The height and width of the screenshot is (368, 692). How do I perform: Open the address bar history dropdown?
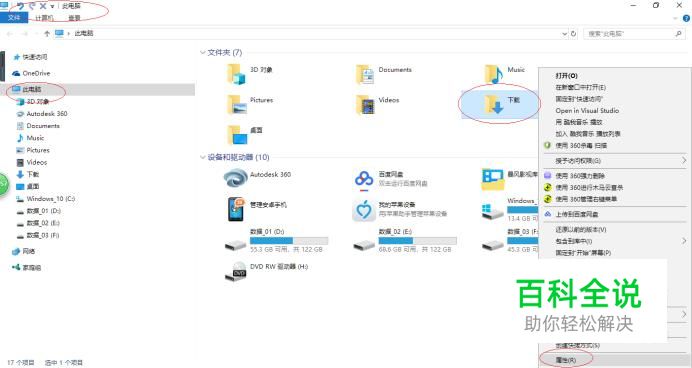click(x=564, y=34)
